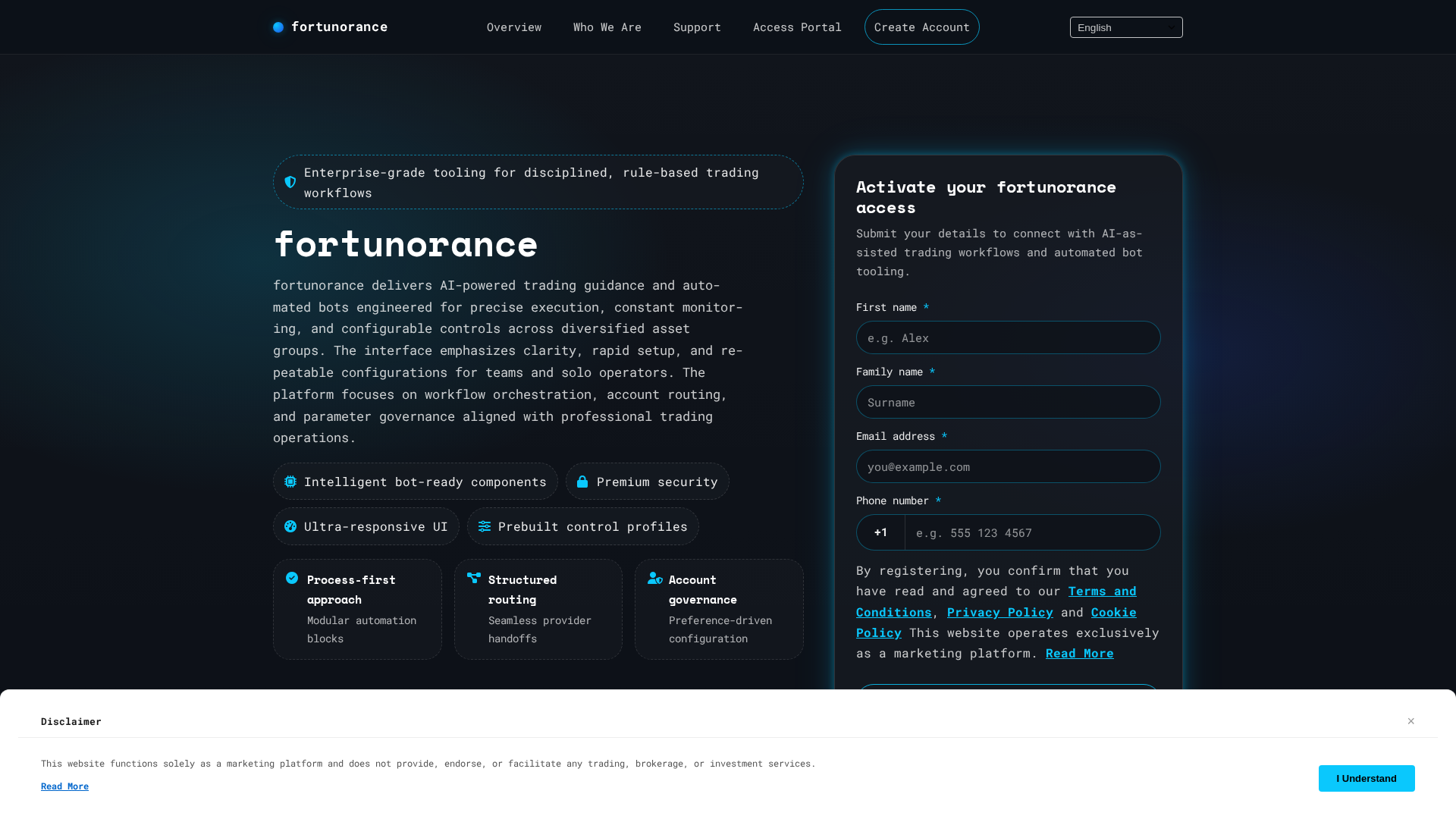Open the Overview menu item
The width and height of the screenshot is (1456, 819).
514,27
